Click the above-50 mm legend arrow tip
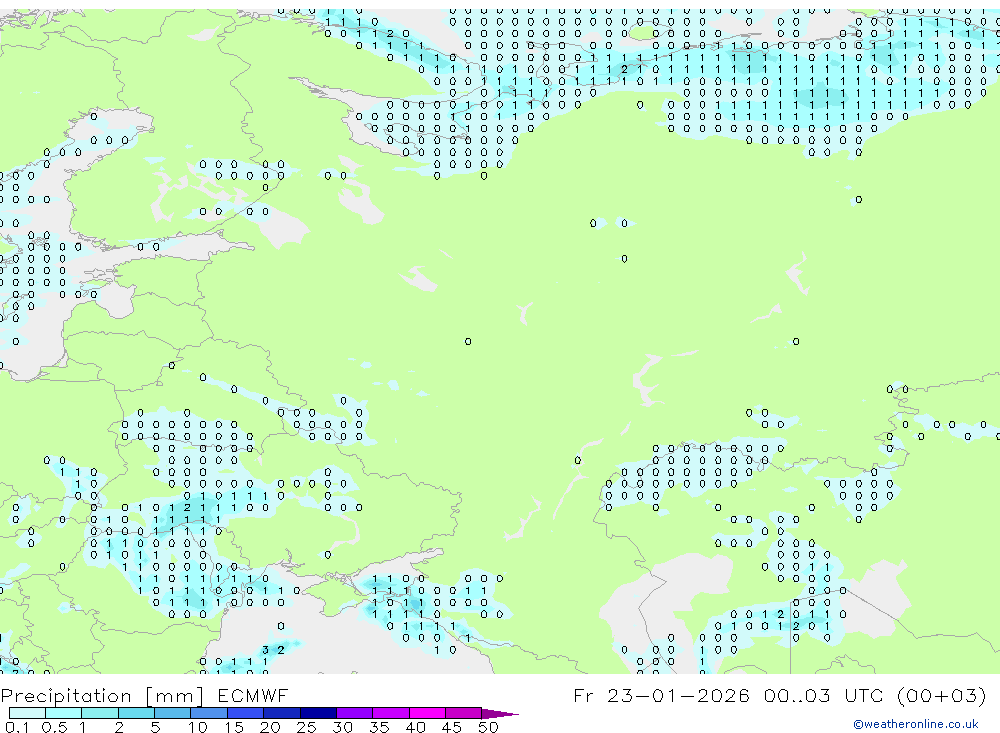Screen dimensions: 1000x733 coord(500,714)
